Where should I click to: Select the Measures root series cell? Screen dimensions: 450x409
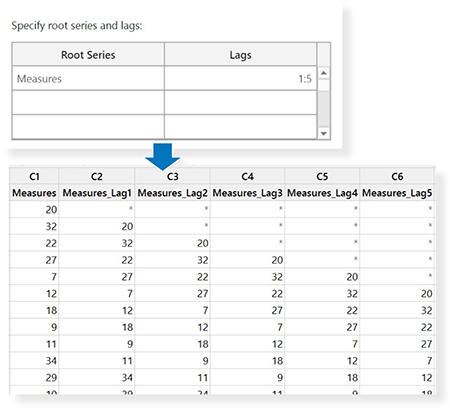[88, 79]
